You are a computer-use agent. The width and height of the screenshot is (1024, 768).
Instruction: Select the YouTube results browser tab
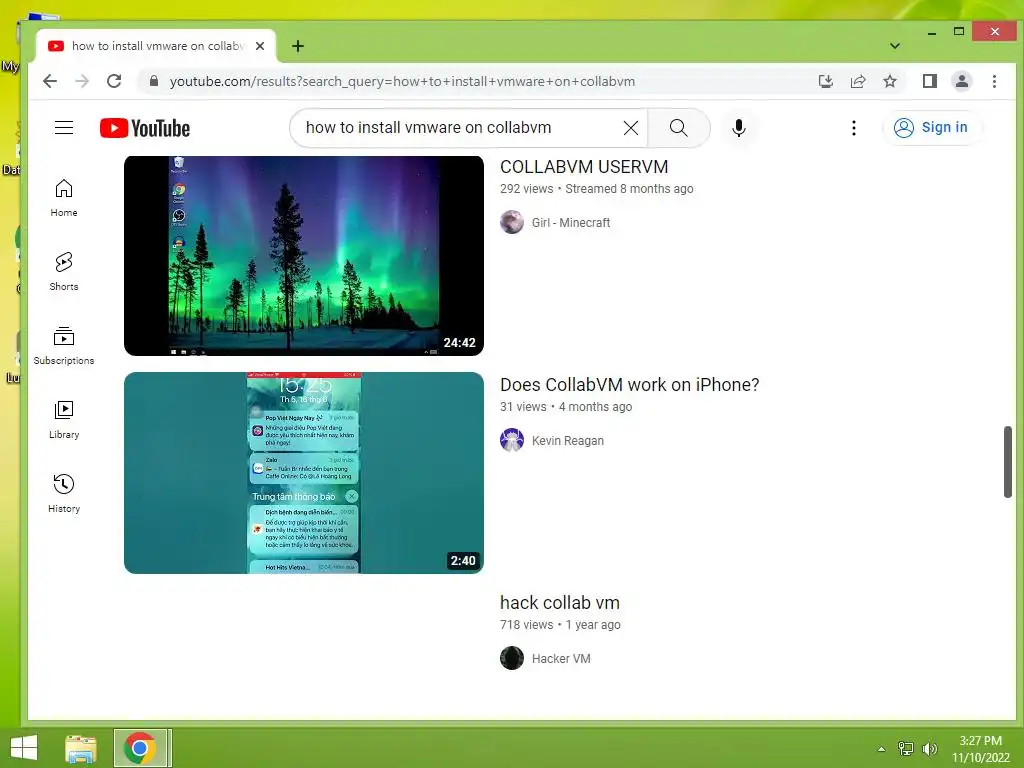point(156,46)
